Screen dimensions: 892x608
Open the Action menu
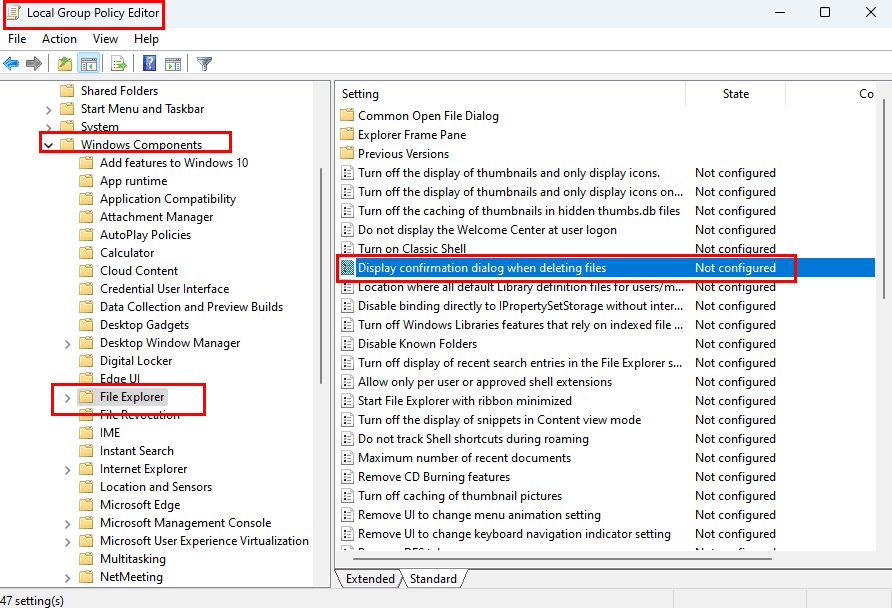[x=59, y=39]
